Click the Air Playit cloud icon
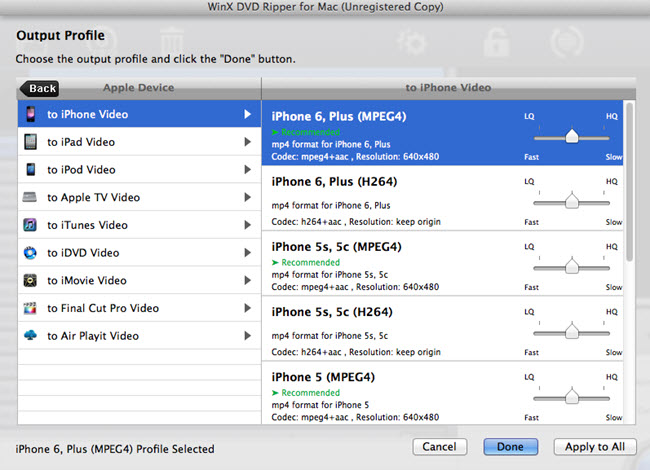 click(x=30, y=335)
